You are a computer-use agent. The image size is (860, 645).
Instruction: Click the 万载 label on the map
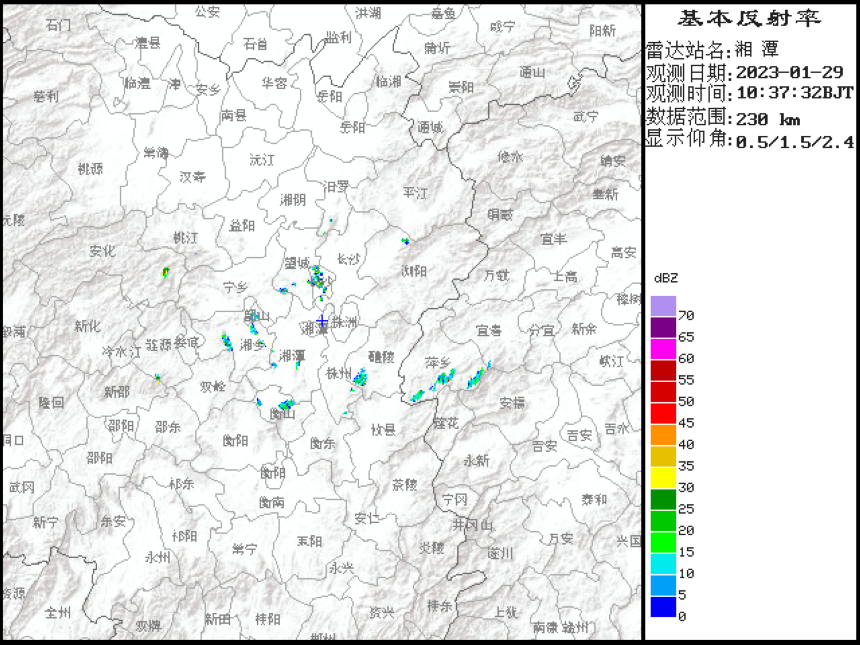point(496,275)
